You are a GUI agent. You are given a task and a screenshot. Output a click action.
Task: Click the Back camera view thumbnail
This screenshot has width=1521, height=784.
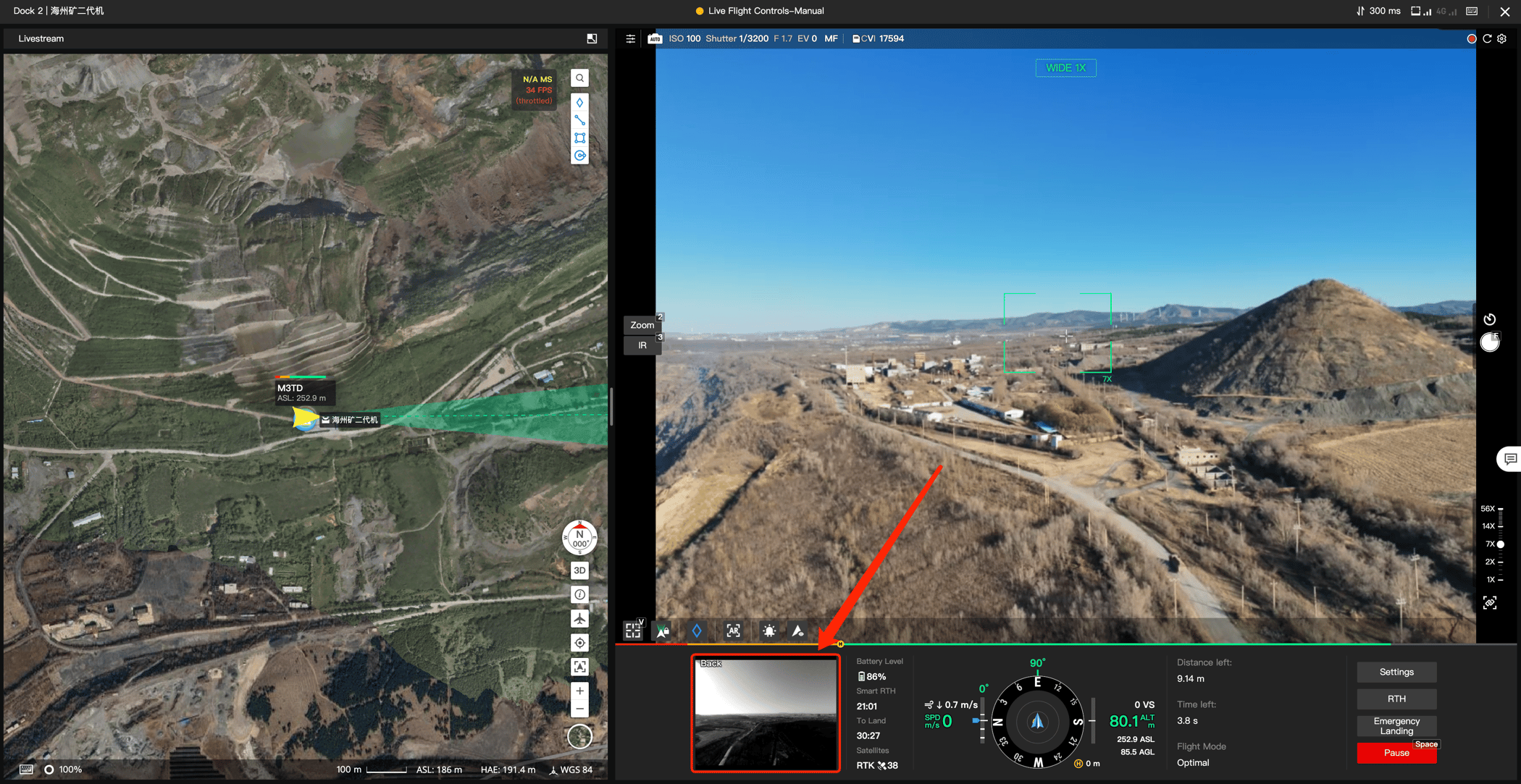[x=766, y=713]
